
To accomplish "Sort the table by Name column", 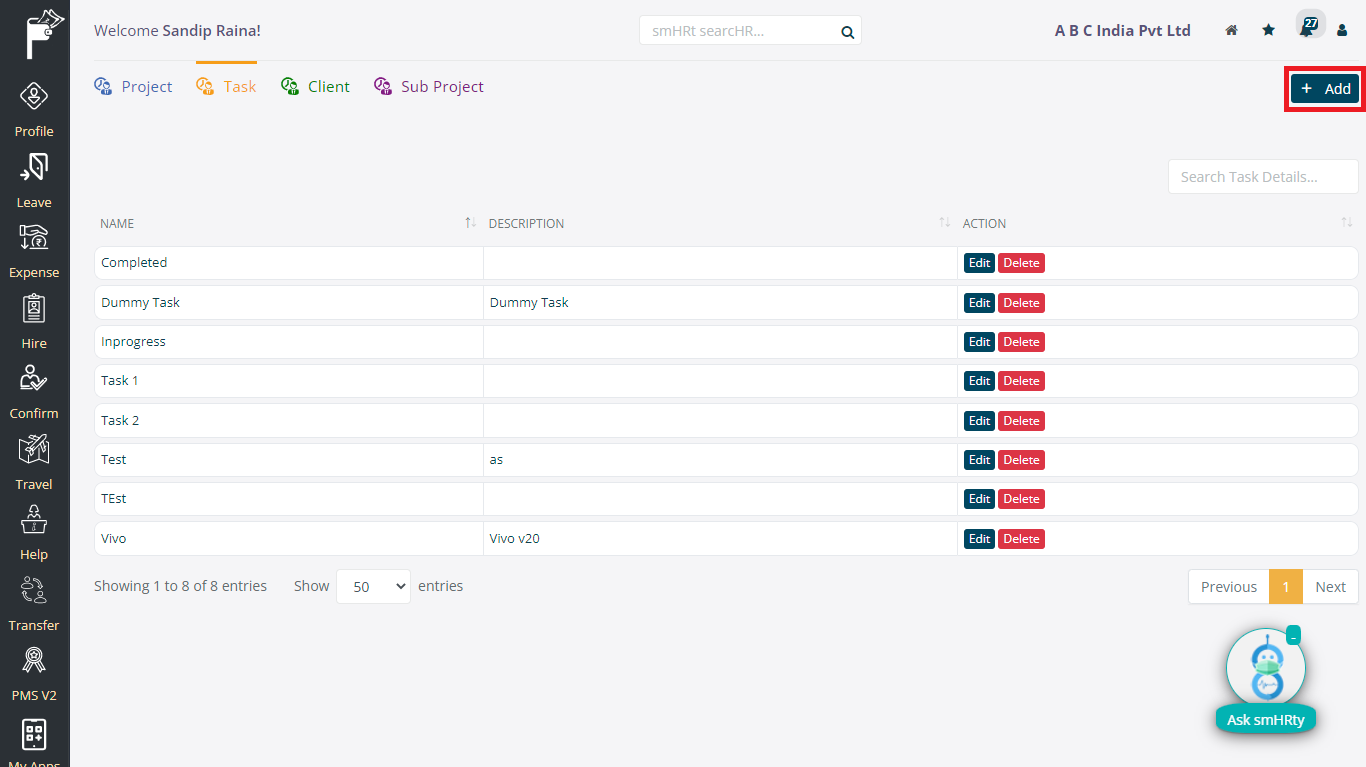I will pyautogui.click(x=470, y=223).
